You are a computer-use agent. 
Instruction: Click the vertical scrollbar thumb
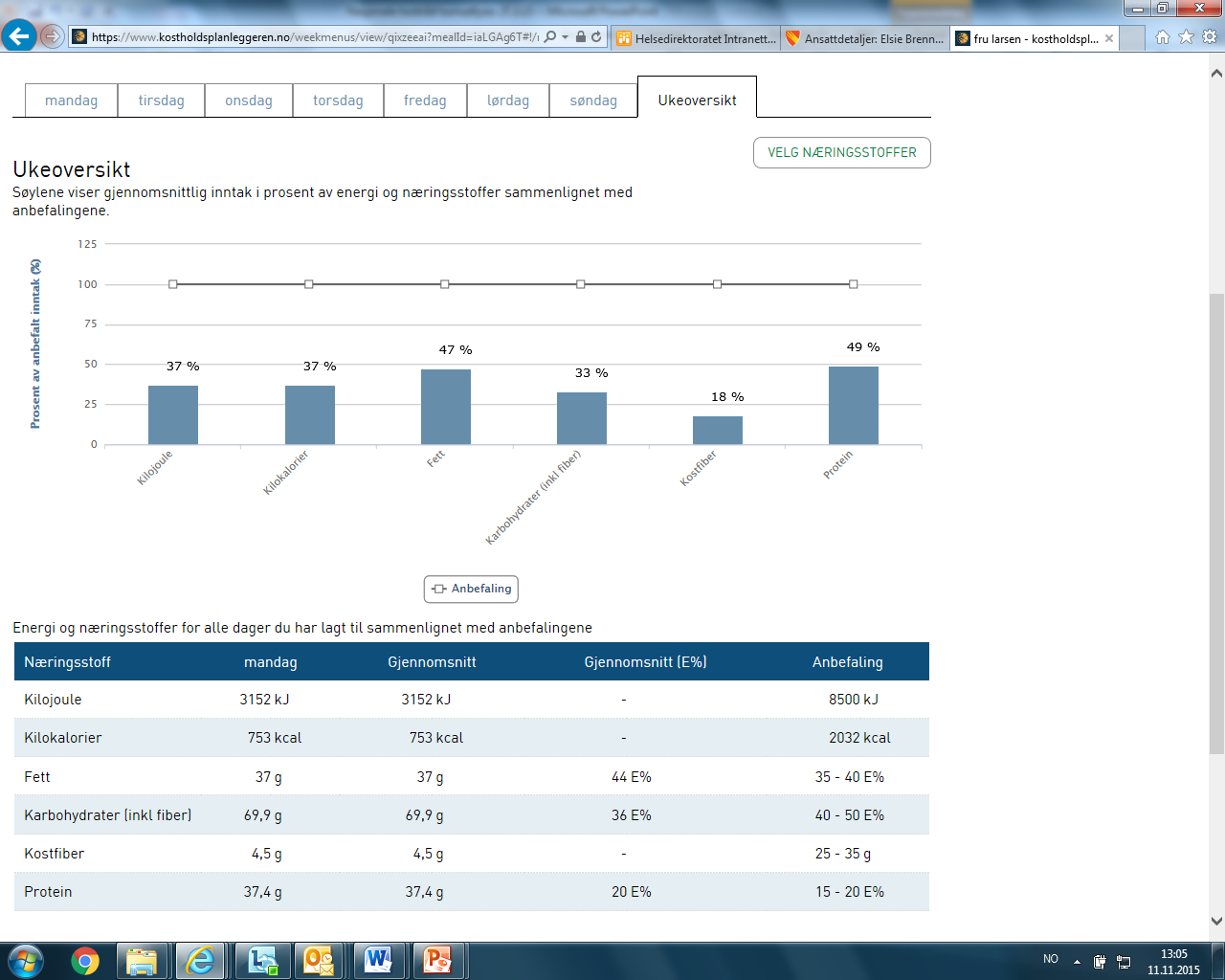1216,523
